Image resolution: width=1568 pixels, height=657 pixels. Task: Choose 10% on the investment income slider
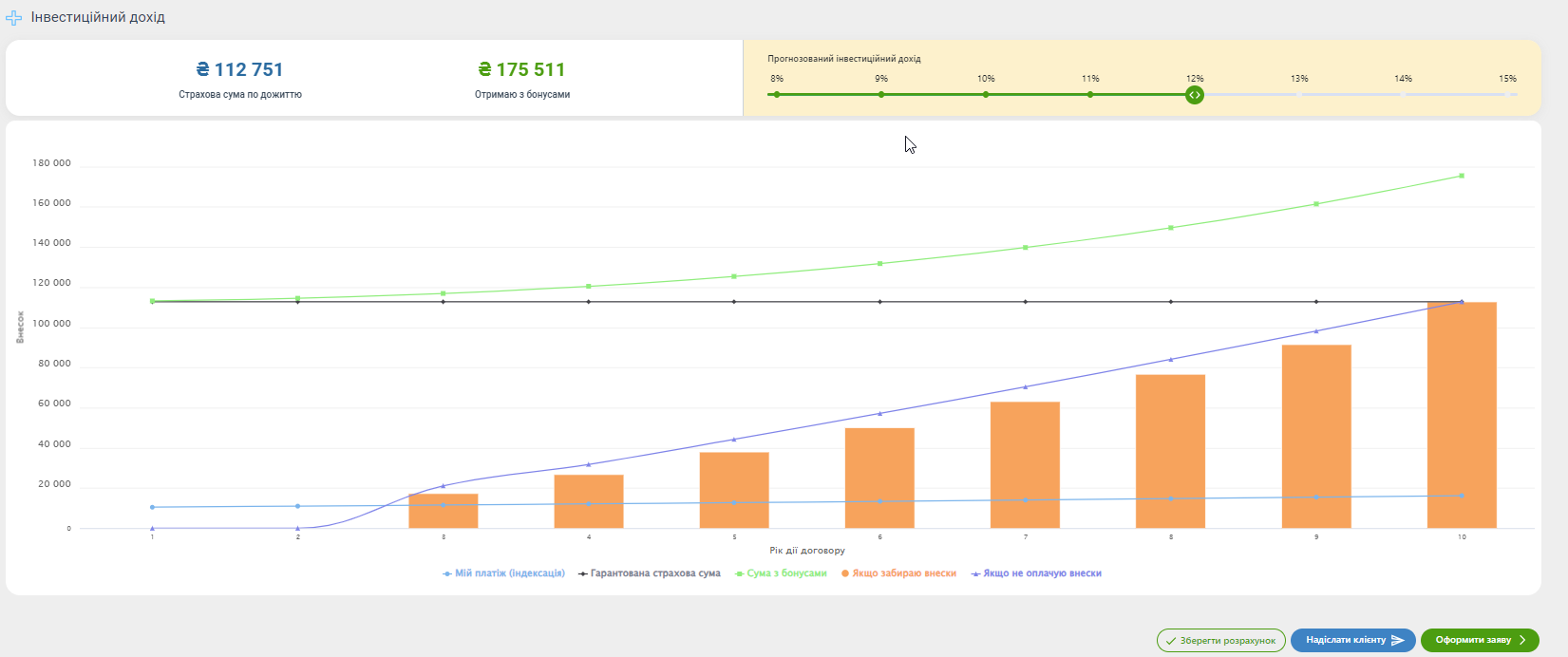click(x=986, y=95)
